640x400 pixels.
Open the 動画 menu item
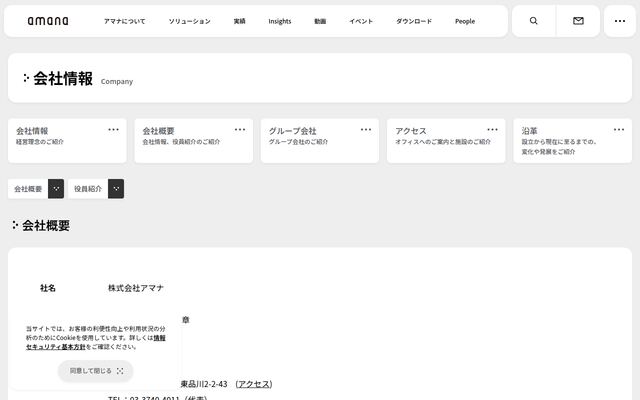tap(320, 21)
